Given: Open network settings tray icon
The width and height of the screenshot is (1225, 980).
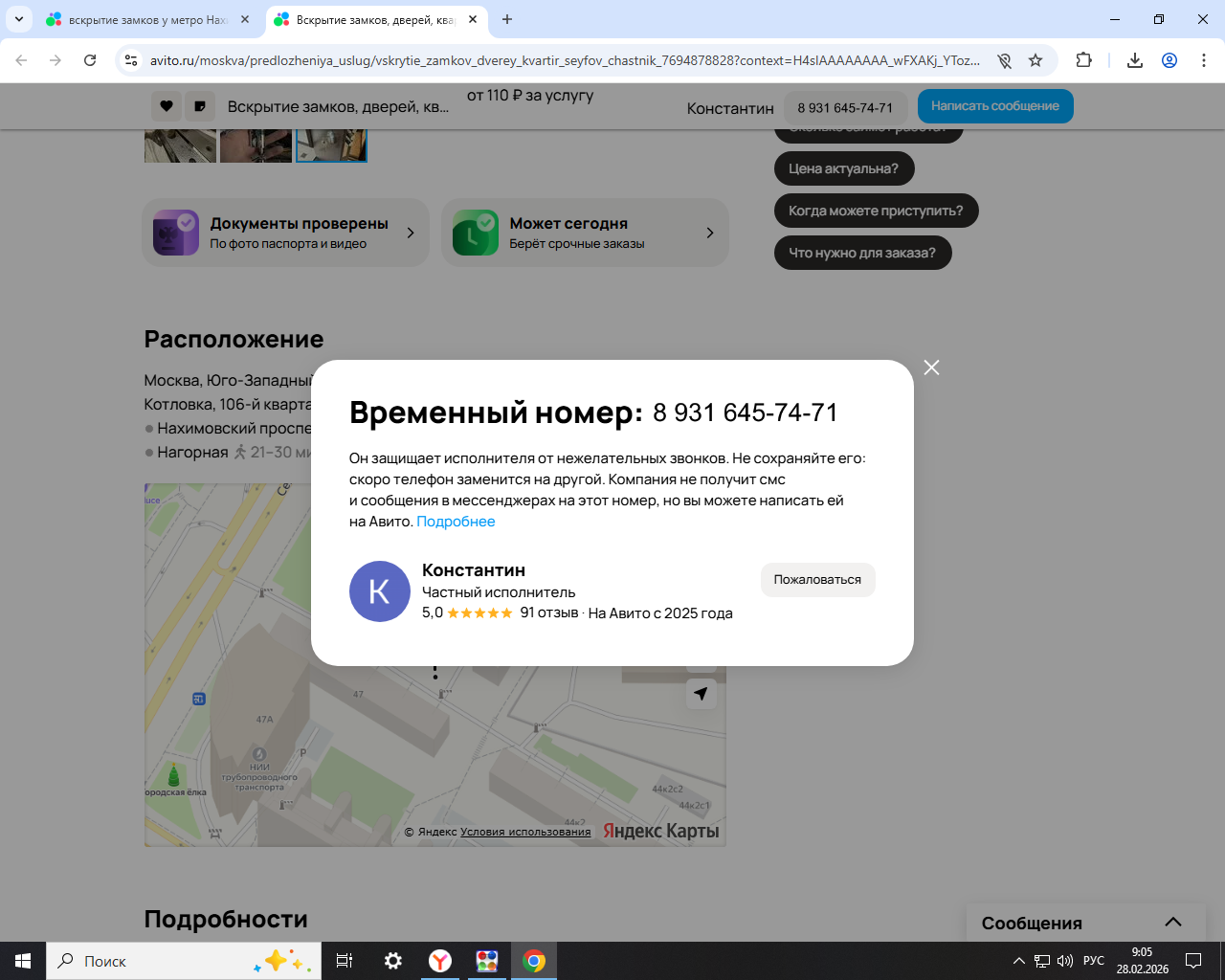Looking at the screenshot, I should coord(1042,961).
